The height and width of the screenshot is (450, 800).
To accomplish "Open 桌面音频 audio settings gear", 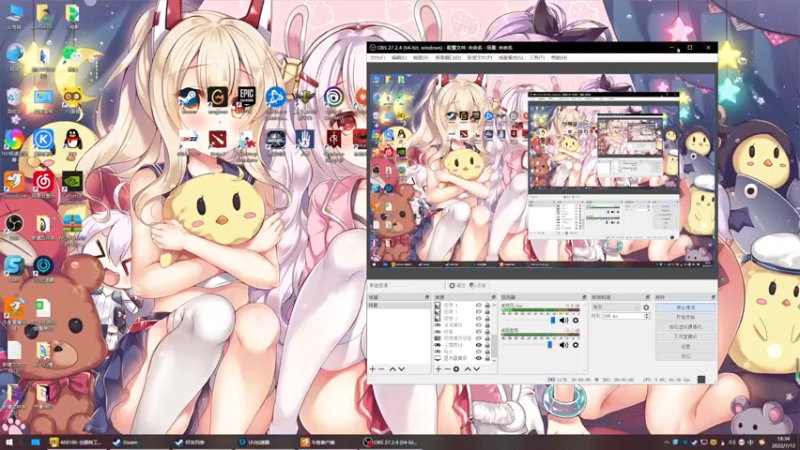I will pyautogui.click(x=576, y=345).
